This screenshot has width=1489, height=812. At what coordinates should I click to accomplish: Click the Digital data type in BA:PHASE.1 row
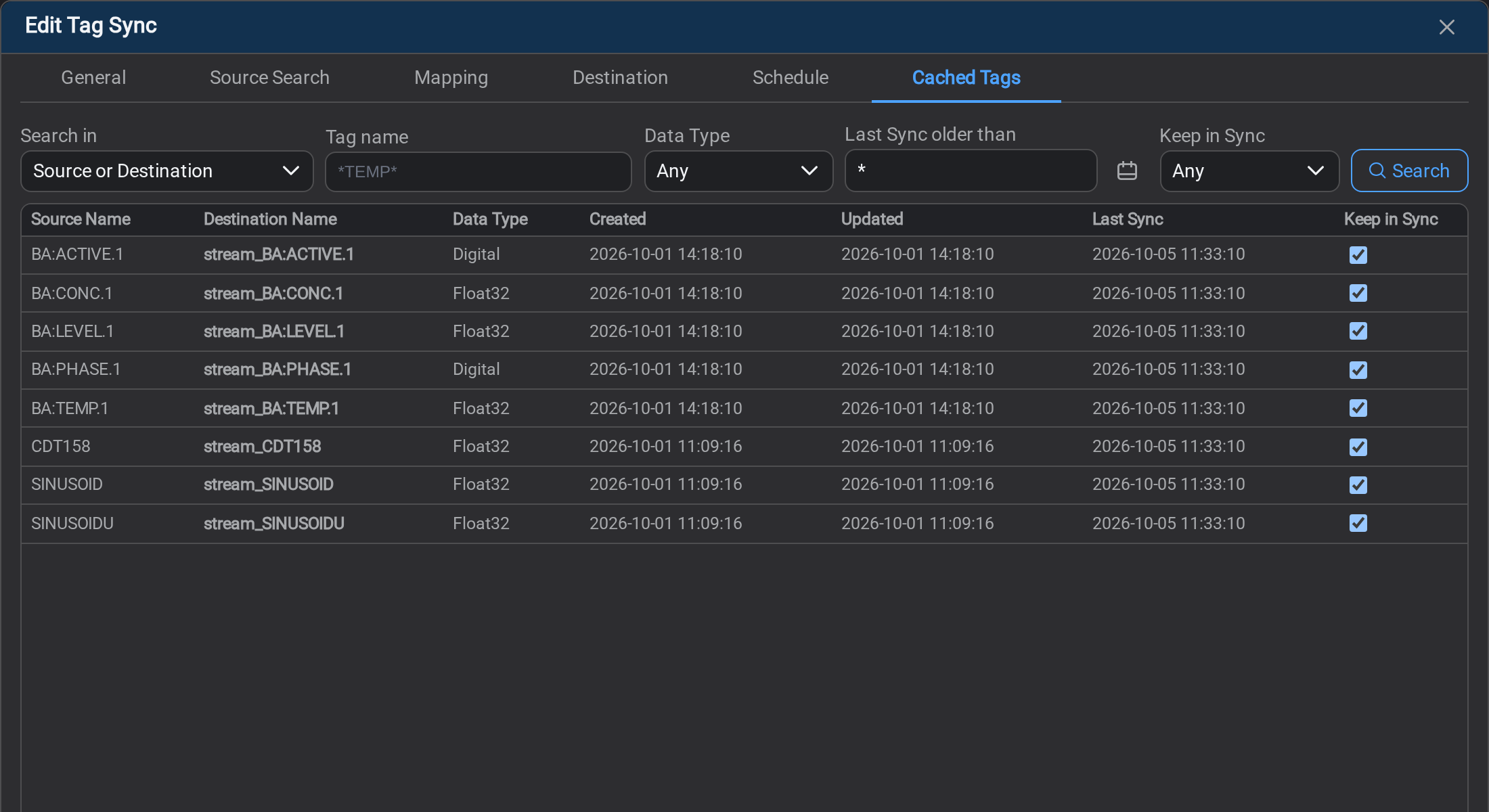(x=476, y=369)
